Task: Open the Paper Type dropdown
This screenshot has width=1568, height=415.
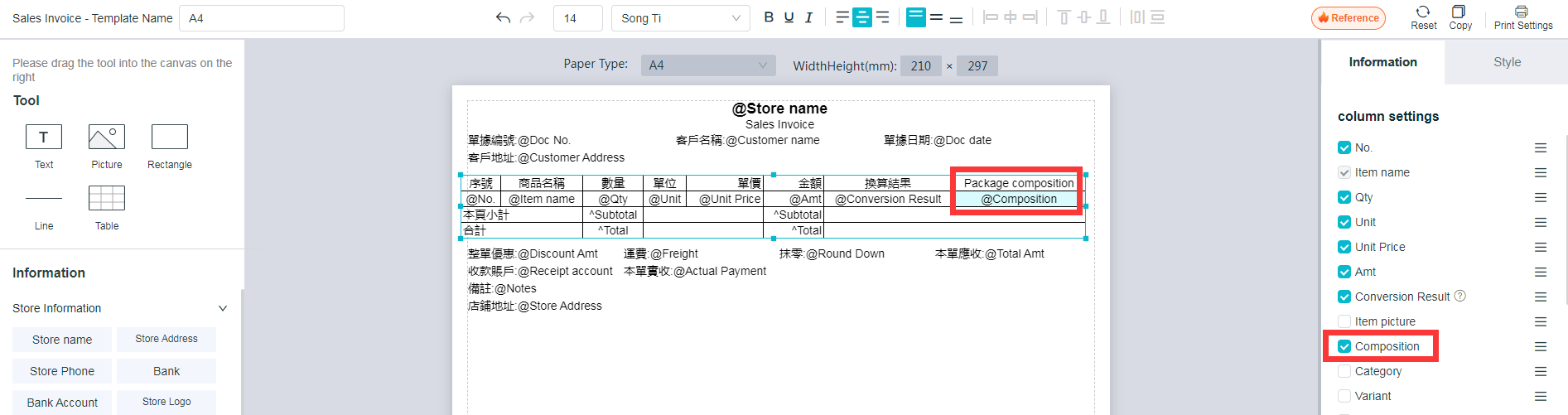Action: point(707,65)
